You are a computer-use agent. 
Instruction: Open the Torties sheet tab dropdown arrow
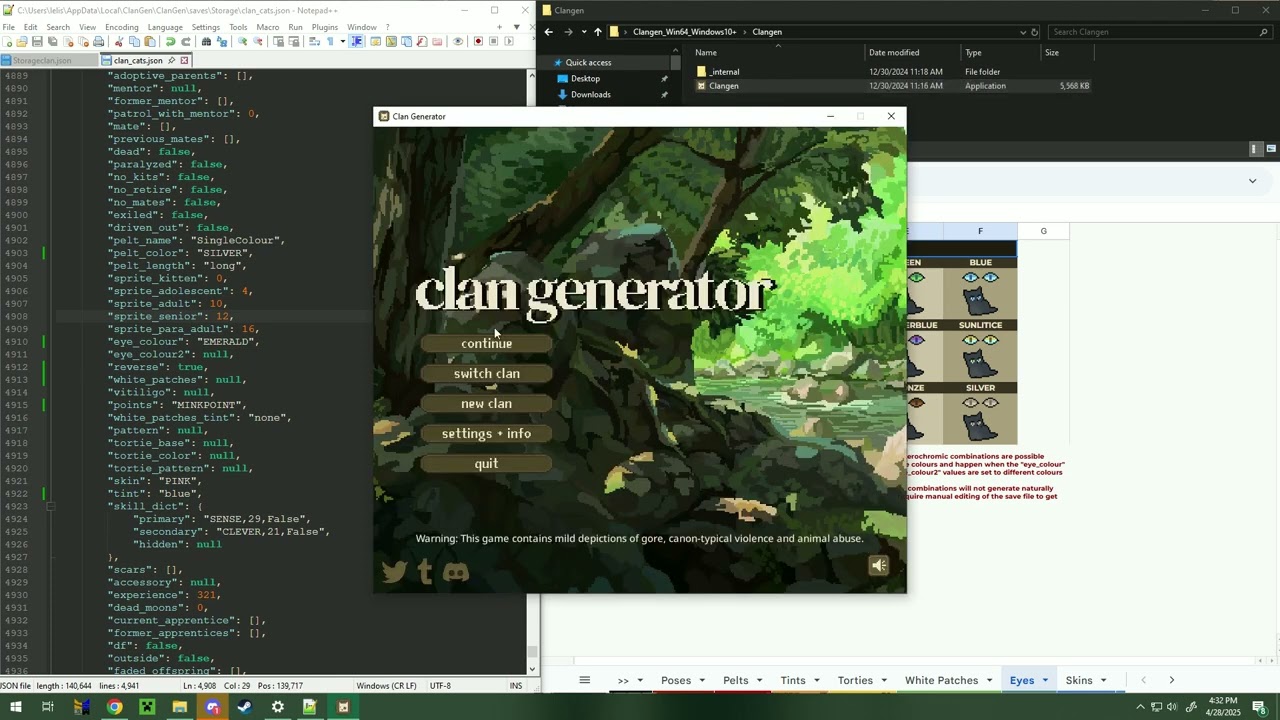click(x=885, y=680)
